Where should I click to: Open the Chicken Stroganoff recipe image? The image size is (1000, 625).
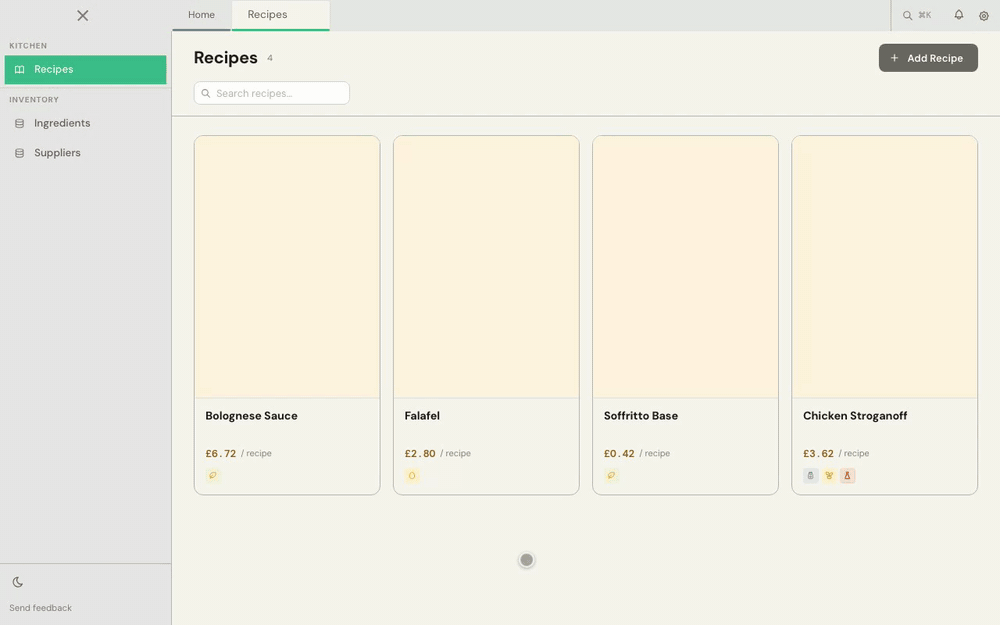click(885, 267)
